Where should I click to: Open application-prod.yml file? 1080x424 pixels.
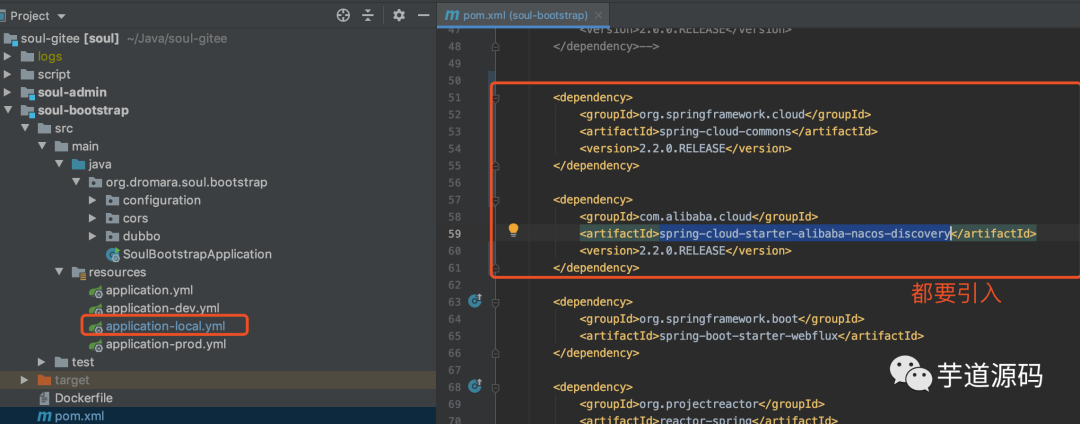(x=165, y=344)
